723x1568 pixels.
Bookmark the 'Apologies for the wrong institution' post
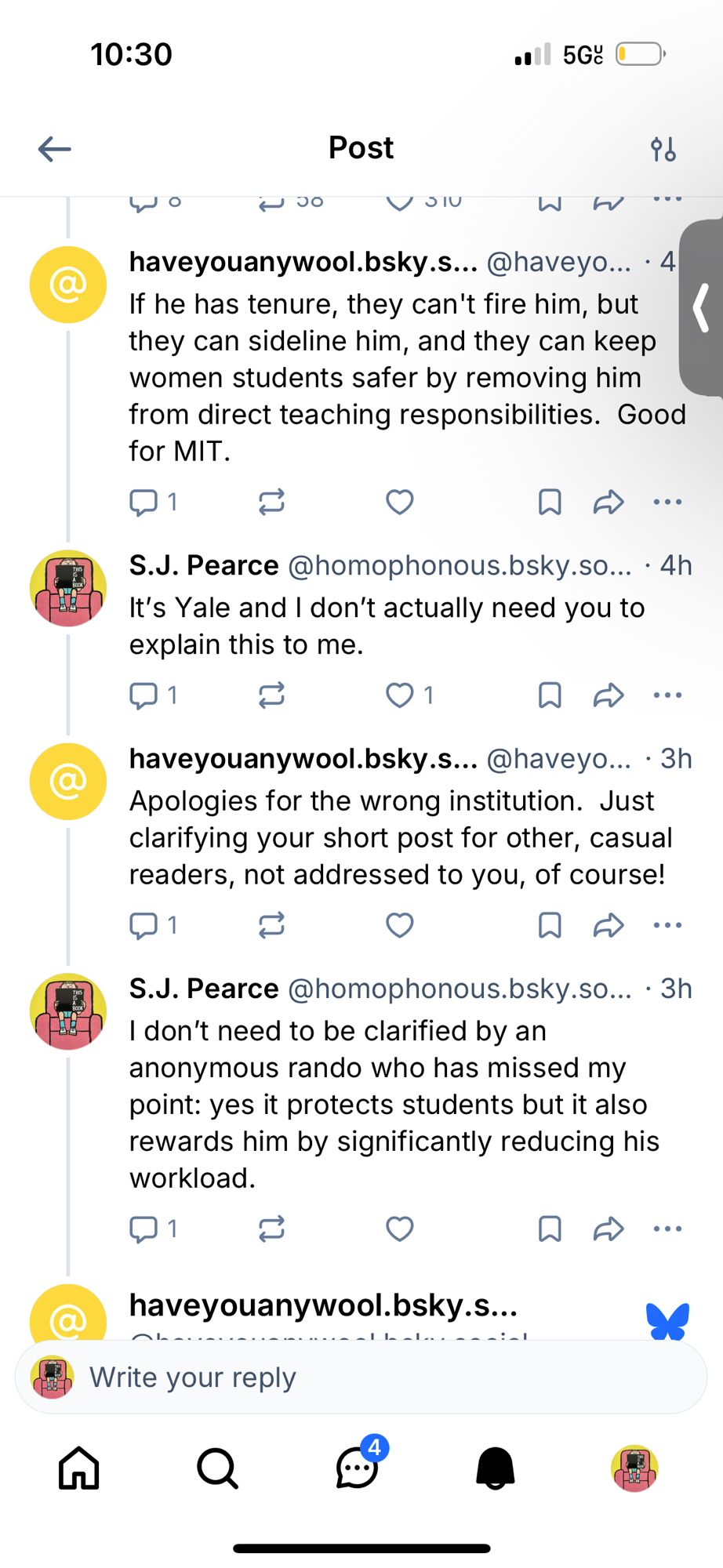pos(550,925)
